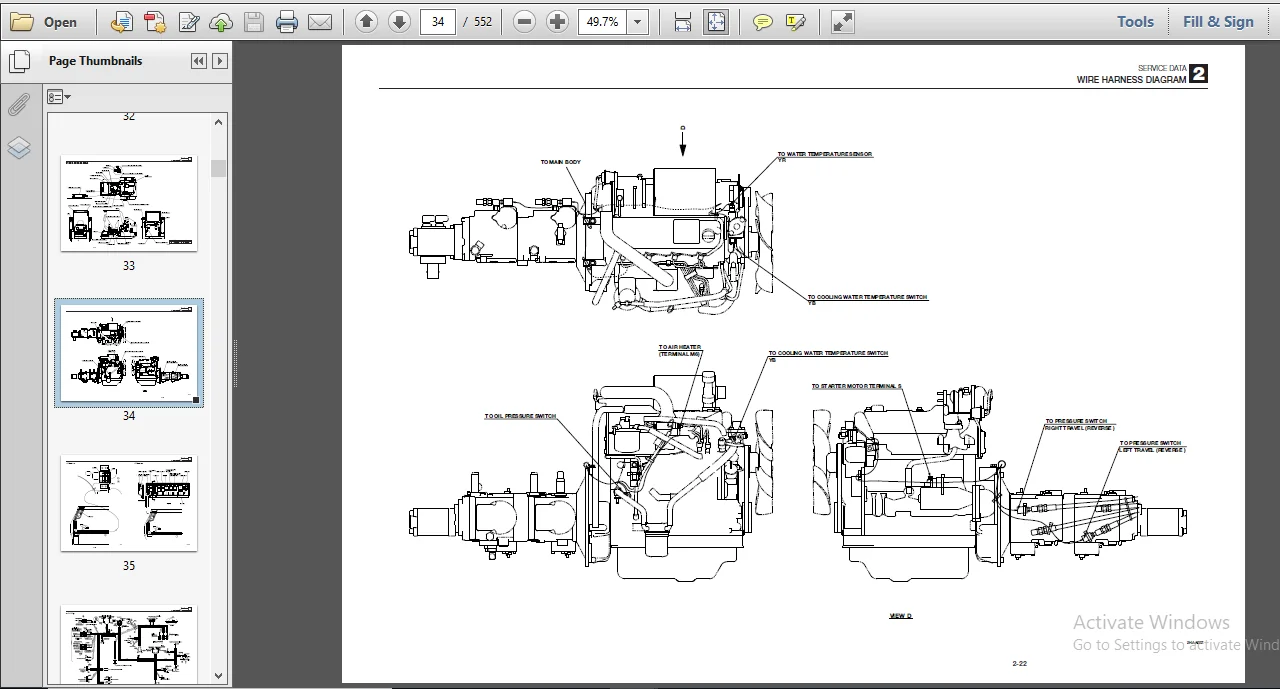Click the fit width scrolling icon

[683, 21]
